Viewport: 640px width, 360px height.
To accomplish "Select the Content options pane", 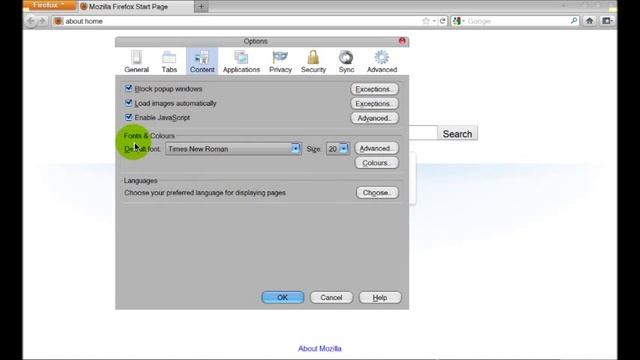I will (202, 62).
